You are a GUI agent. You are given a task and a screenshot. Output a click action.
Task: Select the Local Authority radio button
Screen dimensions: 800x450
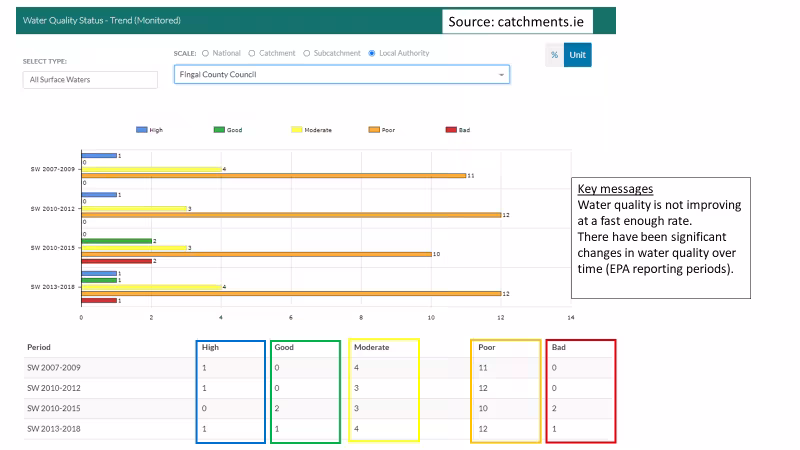coord(373,53)
